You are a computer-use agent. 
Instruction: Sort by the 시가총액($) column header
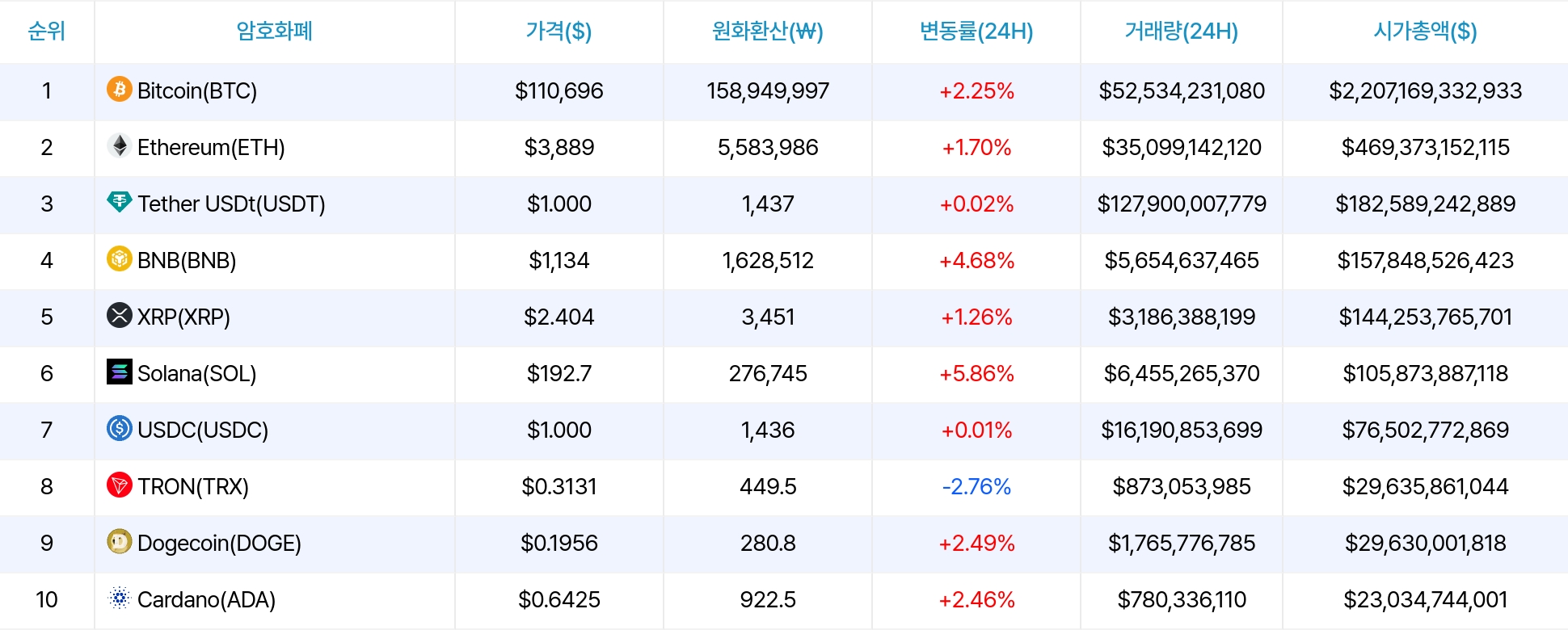point(1425,31)
